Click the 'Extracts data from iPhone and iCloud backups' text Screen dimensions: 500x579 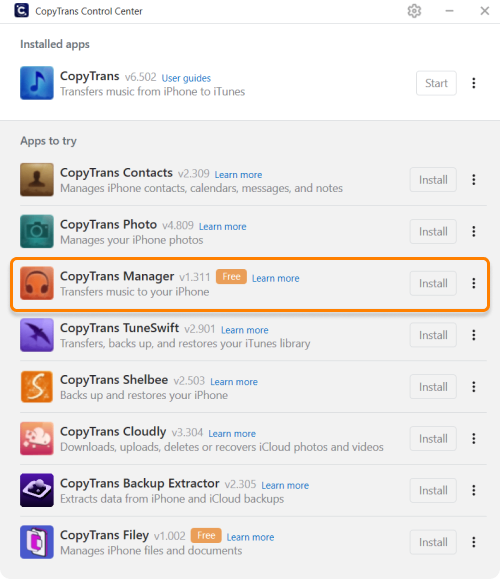click(172, 499)
